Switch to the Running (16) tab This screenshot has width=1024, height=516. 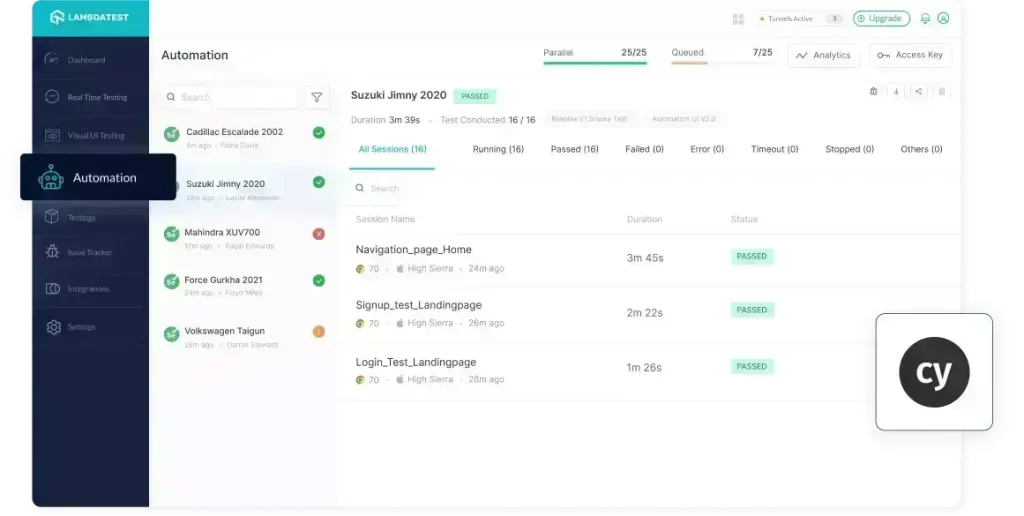click(498, 150)
